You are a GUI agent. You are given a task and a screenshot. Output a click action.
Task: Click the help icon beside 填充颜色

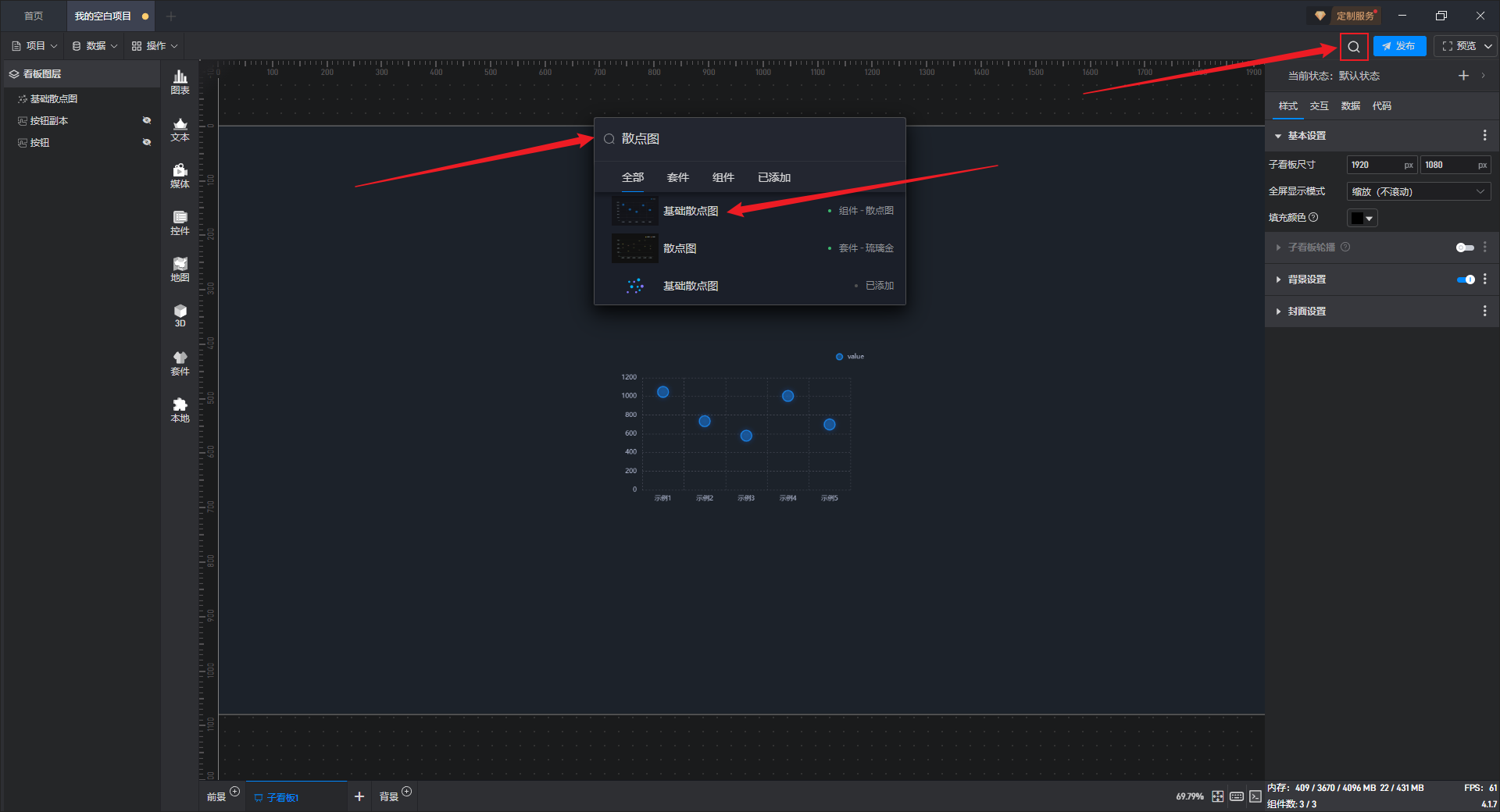pyautogui.click(x=1313, y=217)
